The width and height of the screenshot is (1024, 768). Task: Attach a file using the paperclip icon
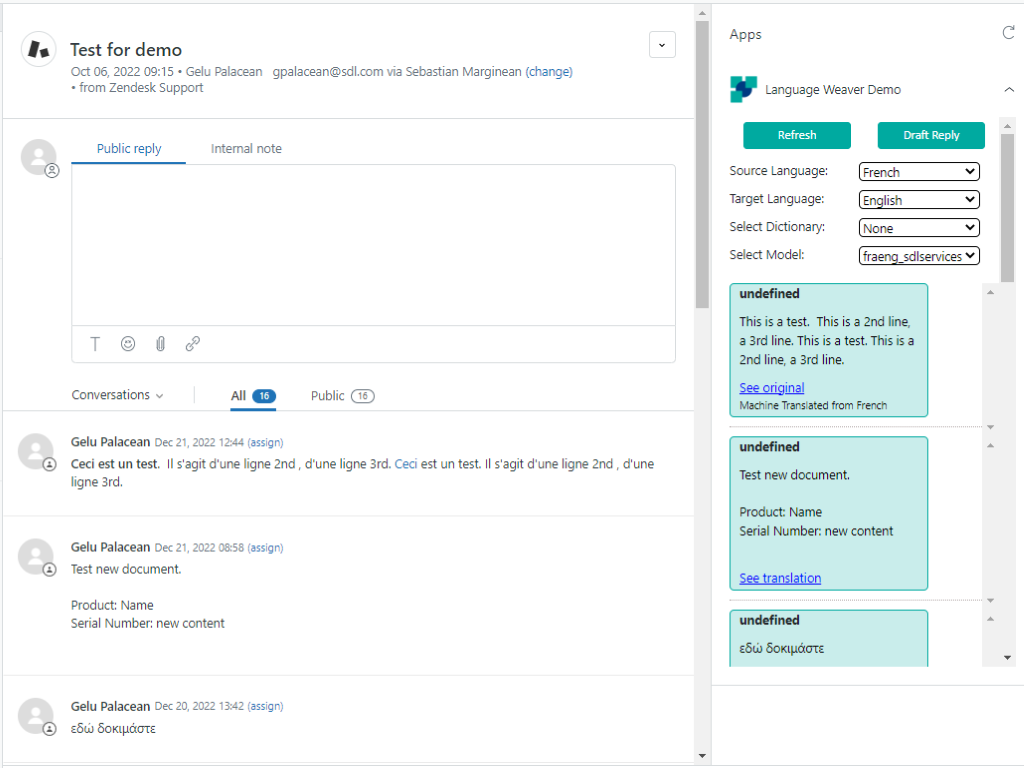point(160,343)
